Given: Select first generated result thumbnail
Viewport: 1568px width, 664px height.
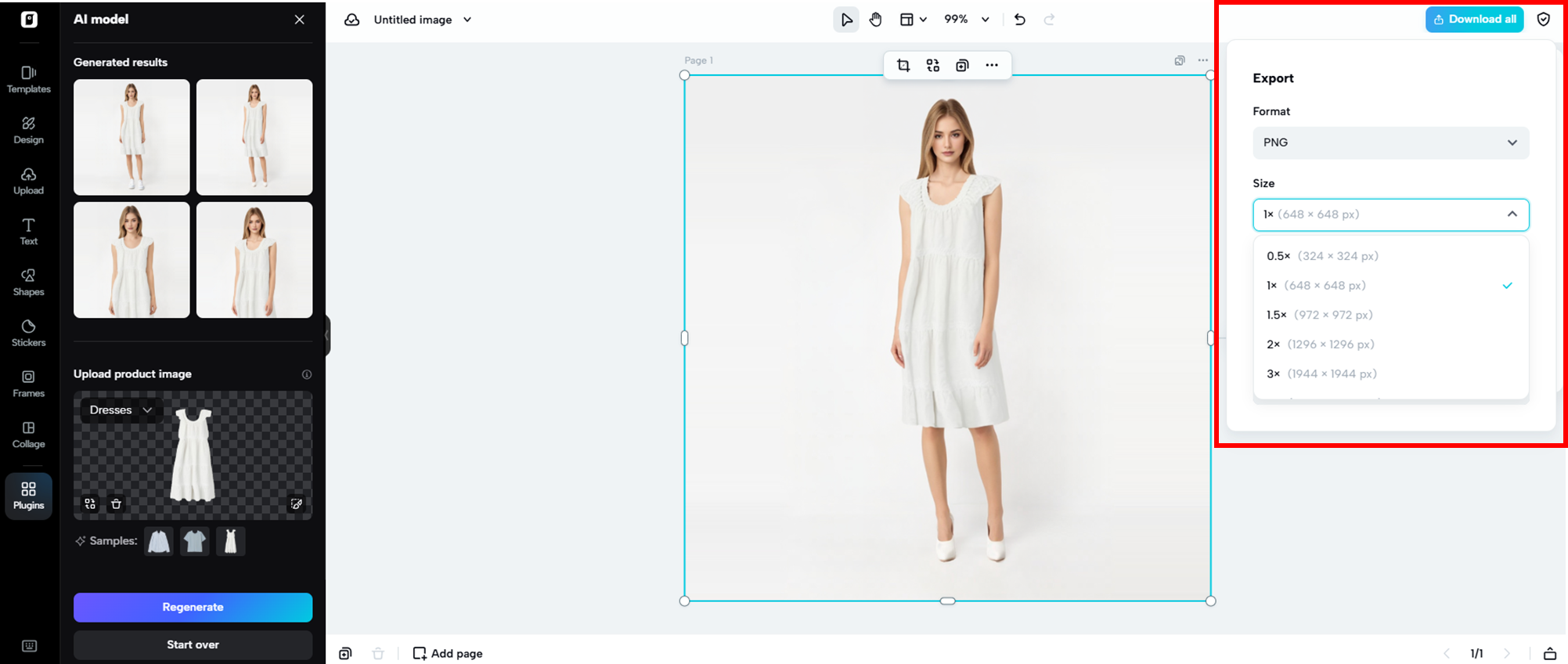Looking at the screenshot, I should [132, 137].
